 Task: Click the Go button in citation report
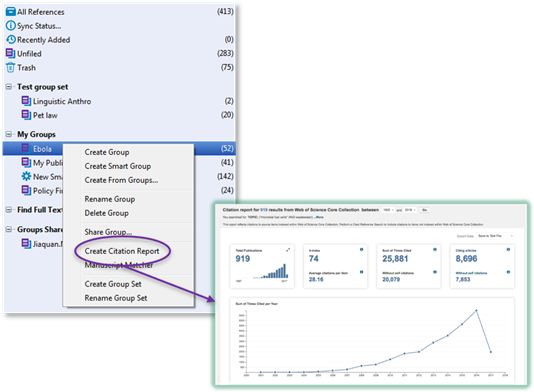pos(424,210)
